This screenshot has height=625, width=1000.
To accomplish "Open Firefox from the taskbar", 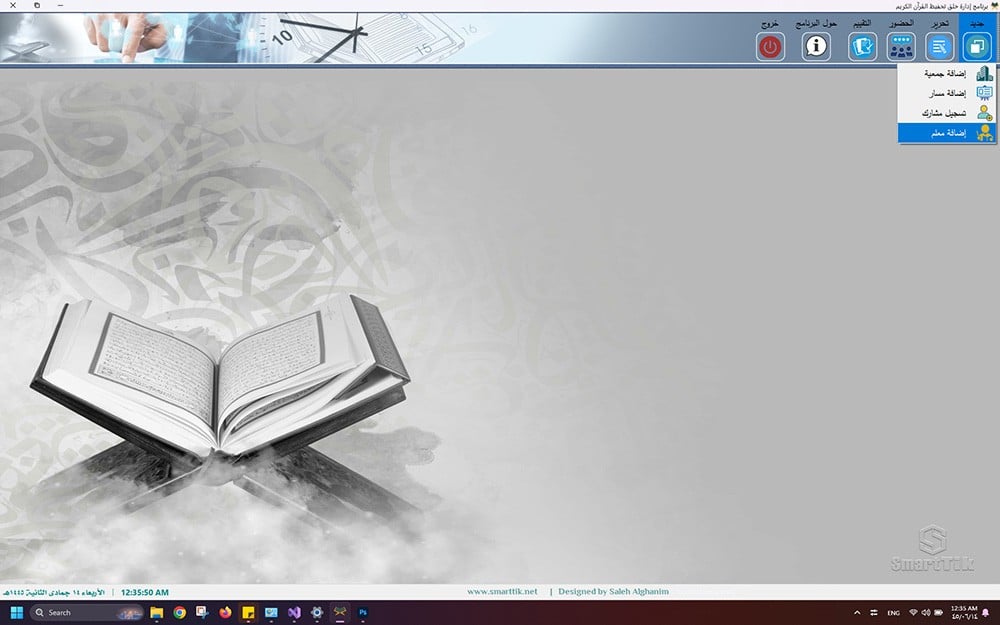I will [225, 612].
